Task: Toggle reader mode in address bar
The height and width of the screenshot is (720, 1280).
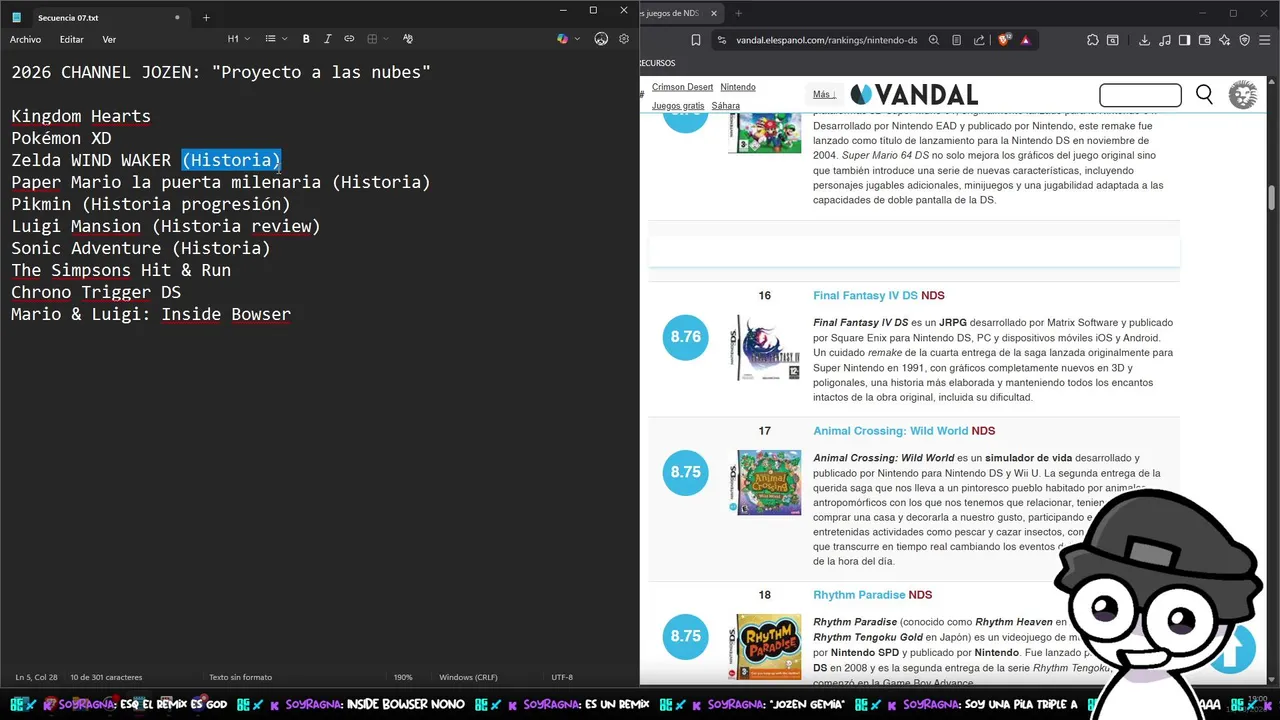Action: click(956, 40)
